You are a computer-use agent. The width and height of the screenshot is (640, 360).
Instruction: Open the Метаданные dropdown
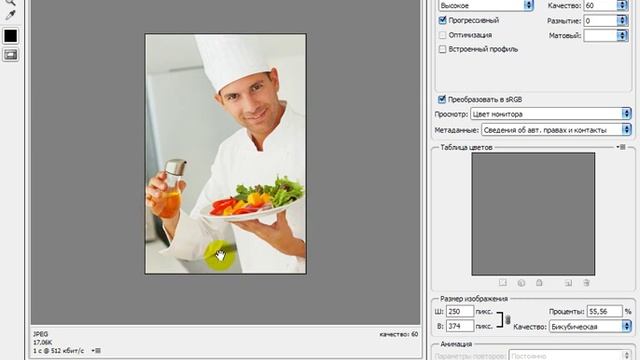556,130
